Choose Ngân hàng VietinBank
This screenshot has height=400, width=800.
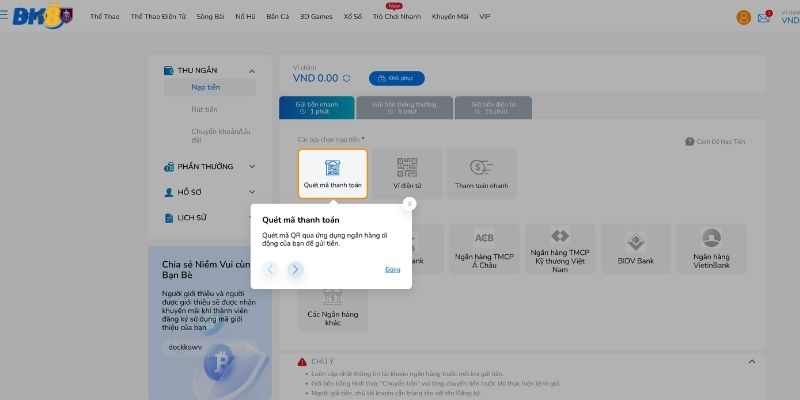711,248
